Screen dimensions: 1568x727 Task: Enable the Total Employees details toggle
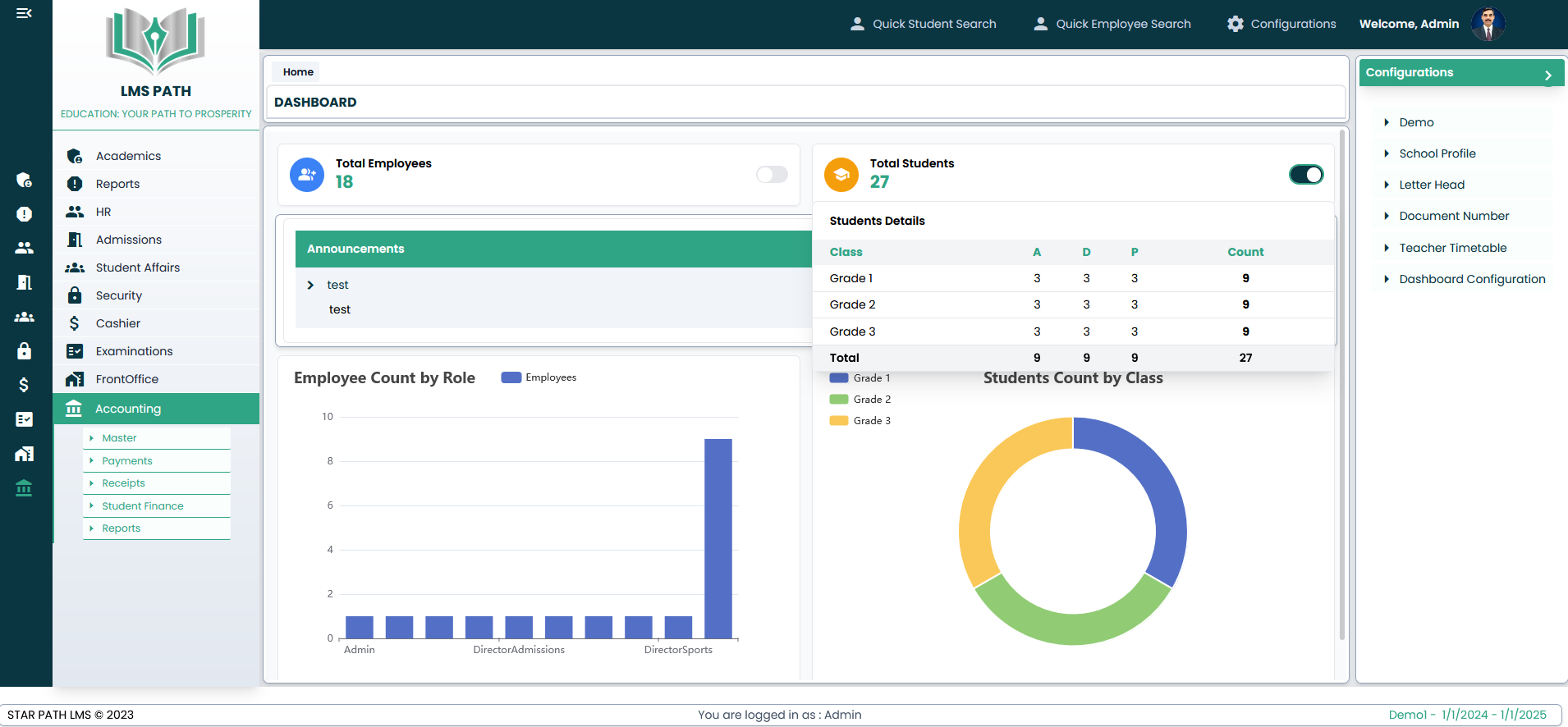click(x=772, y=174)
